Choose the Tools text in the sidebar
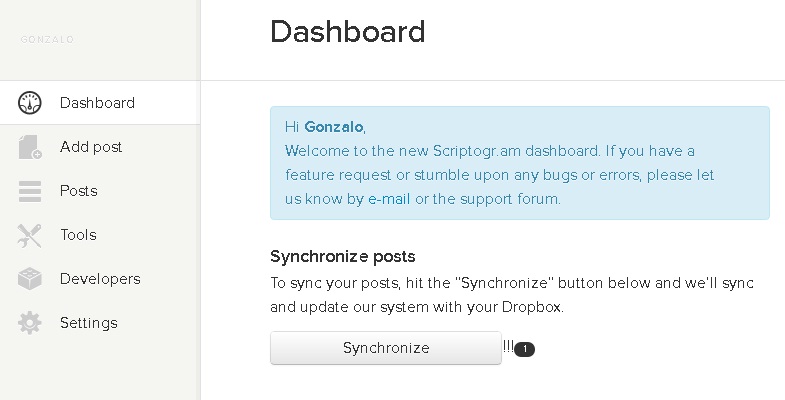This screenshot has height=400, width=785. pyautogui.click(x=78, y=235)
